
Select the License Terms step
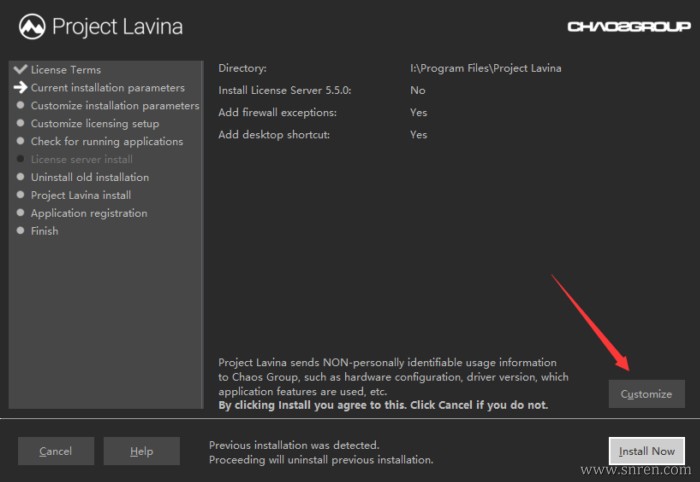coord(66,70)
